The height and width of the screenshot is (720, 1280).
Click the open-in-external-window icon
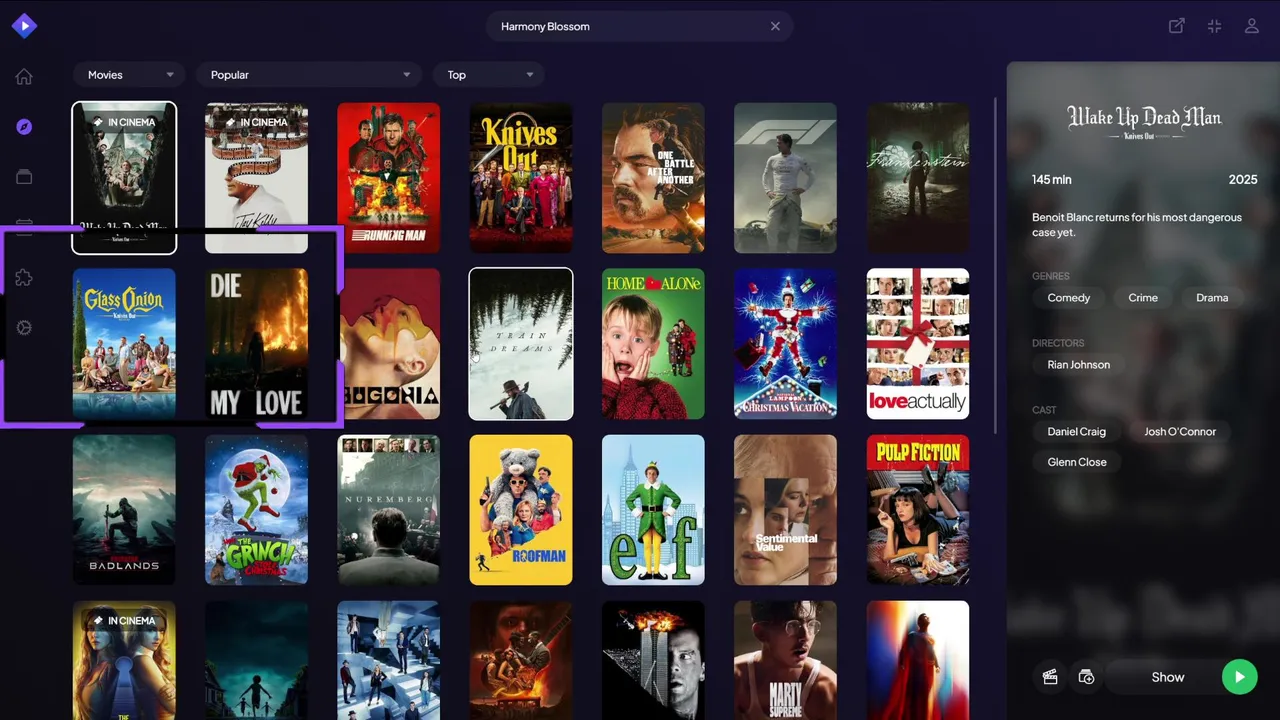(x=1177, y=26)
